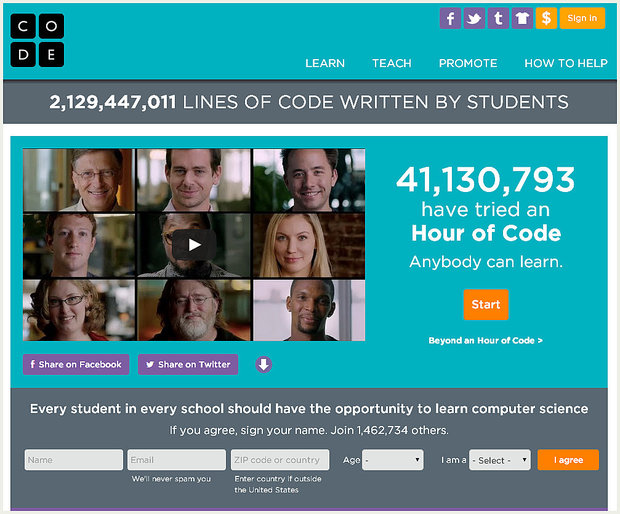
Task: Focus the Email input field
Action: pos(176,460)
